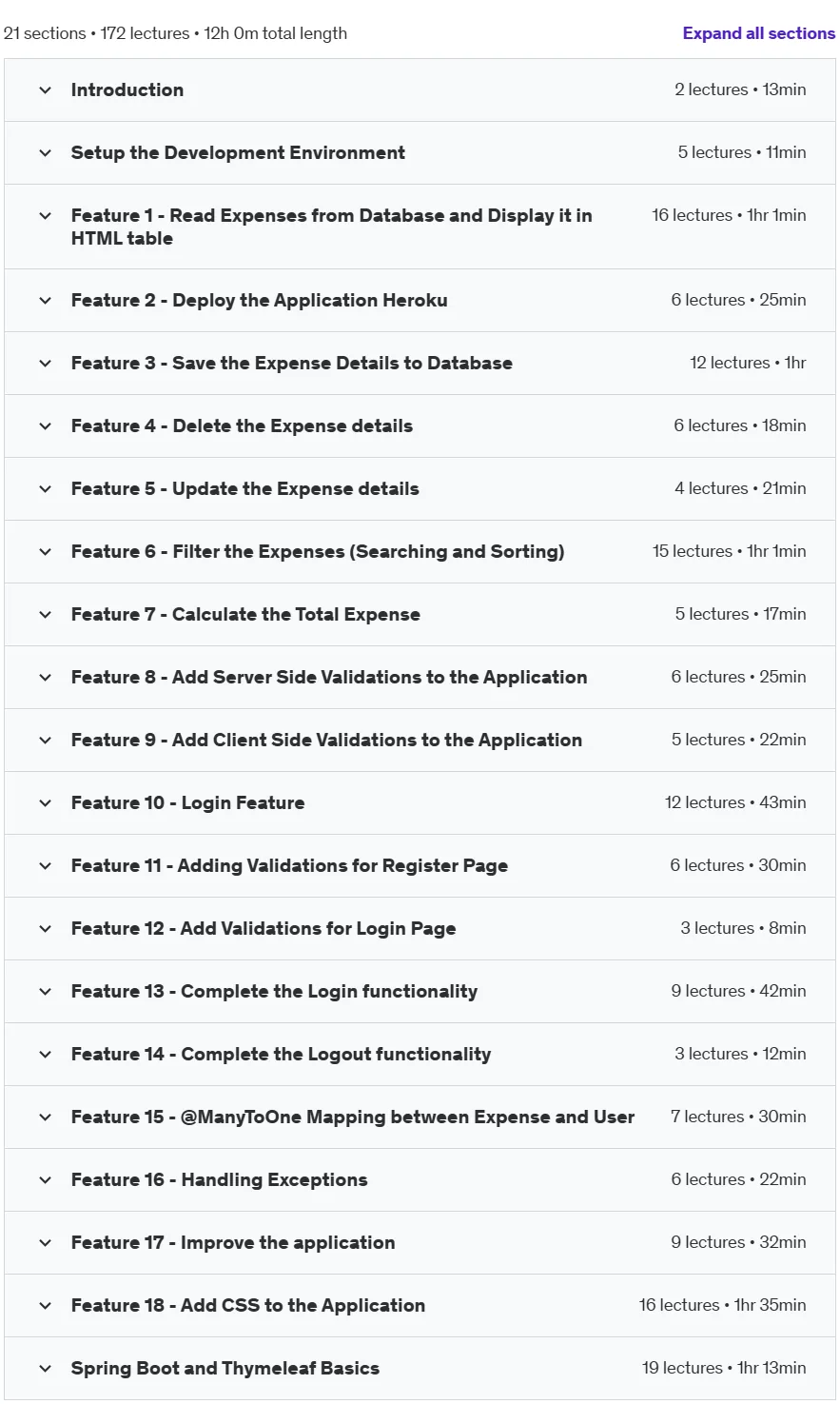Screen dimensions: 840x1404
Task: Open Feature 3 - Save the Expense Details
Action: (291, 363)
